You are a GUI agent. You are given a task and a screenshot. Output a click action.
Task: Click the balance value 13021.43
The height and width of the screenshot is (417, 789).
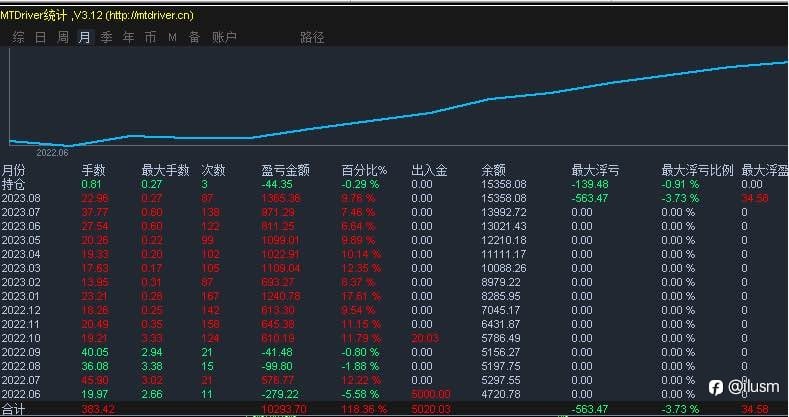(x=504, y=226)
